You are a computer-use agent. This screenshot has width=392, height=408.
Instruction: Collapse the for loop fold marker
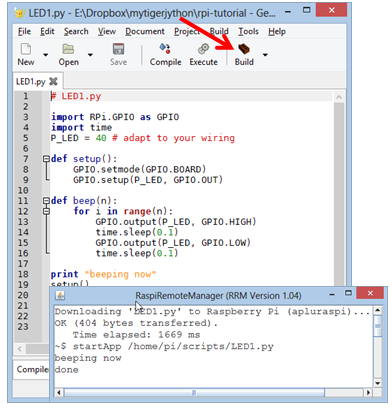(x=46, y=211)
